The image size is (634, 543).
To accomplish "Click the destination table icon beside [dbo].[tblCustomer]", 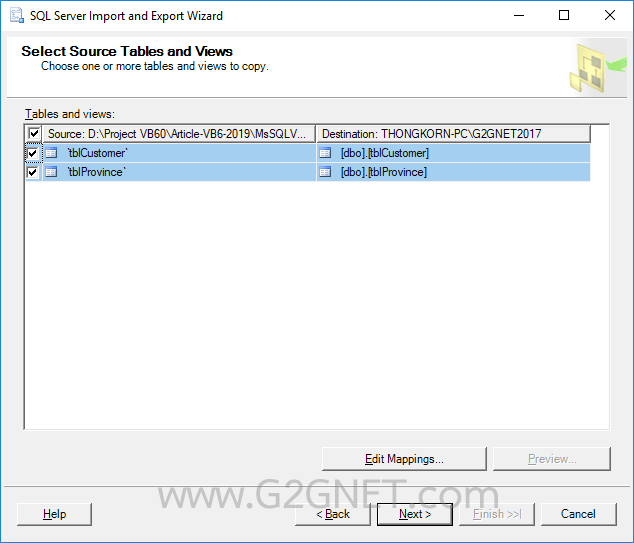I will pos(325,153).
